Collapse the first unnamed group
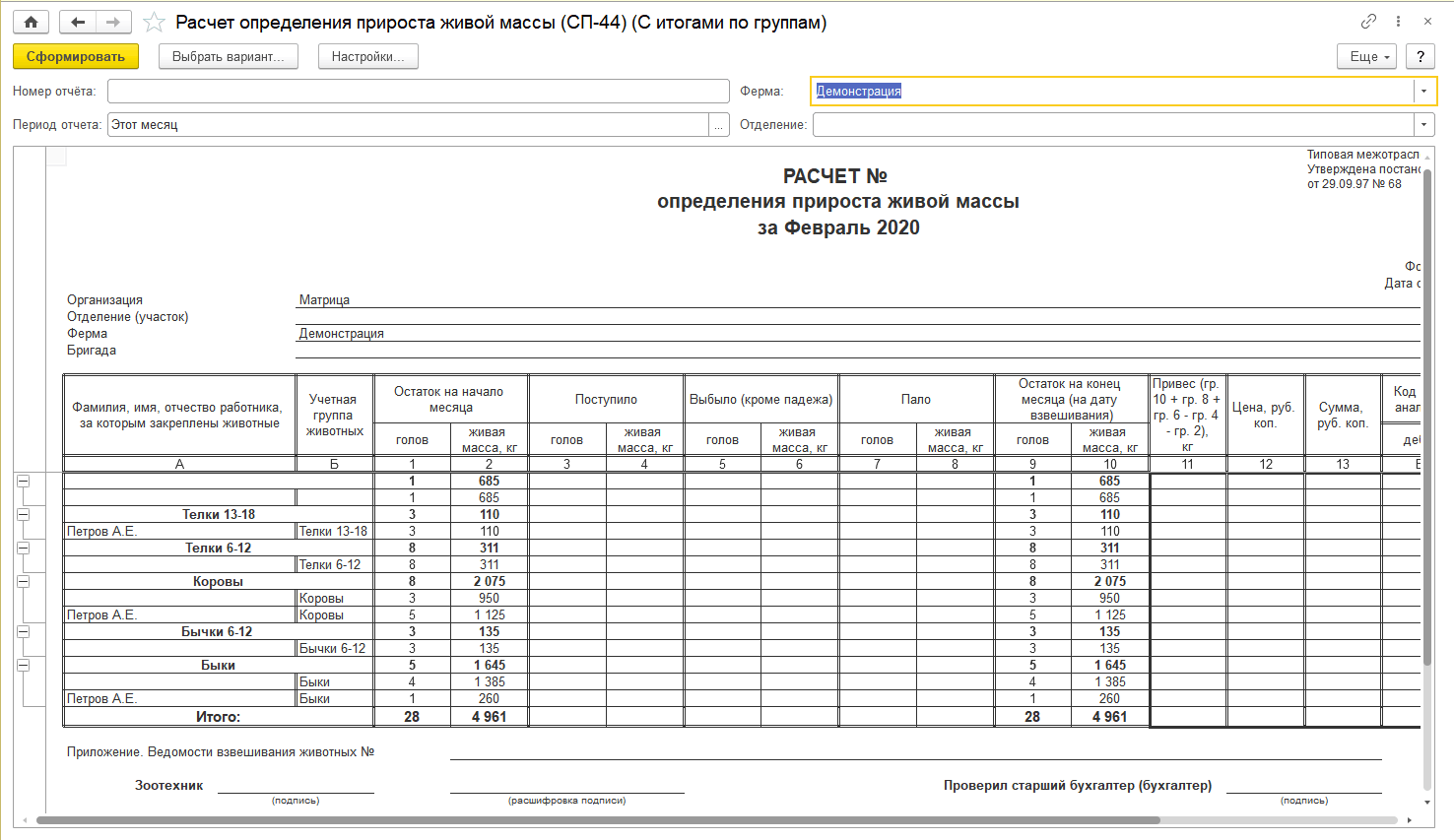 pyautogui.click(x=23, y=482)
